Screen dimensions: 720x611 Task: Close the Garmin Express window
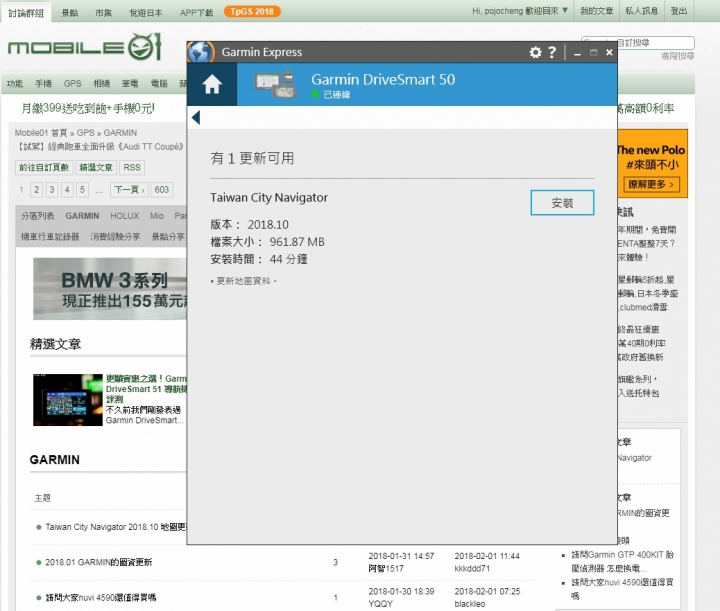[x=609, y=52]
